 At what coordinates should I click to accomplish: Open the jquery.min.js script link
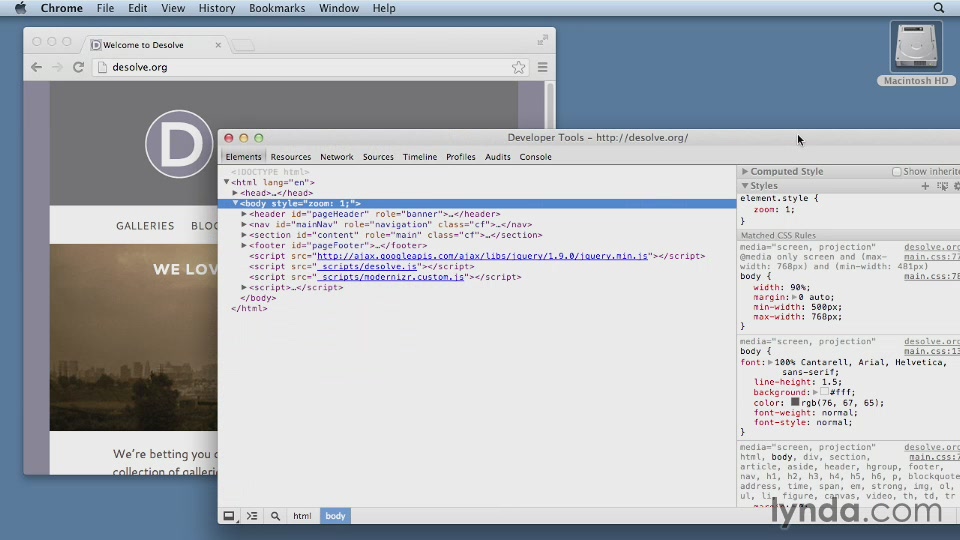pyautogui.click(x=482, y=256)
